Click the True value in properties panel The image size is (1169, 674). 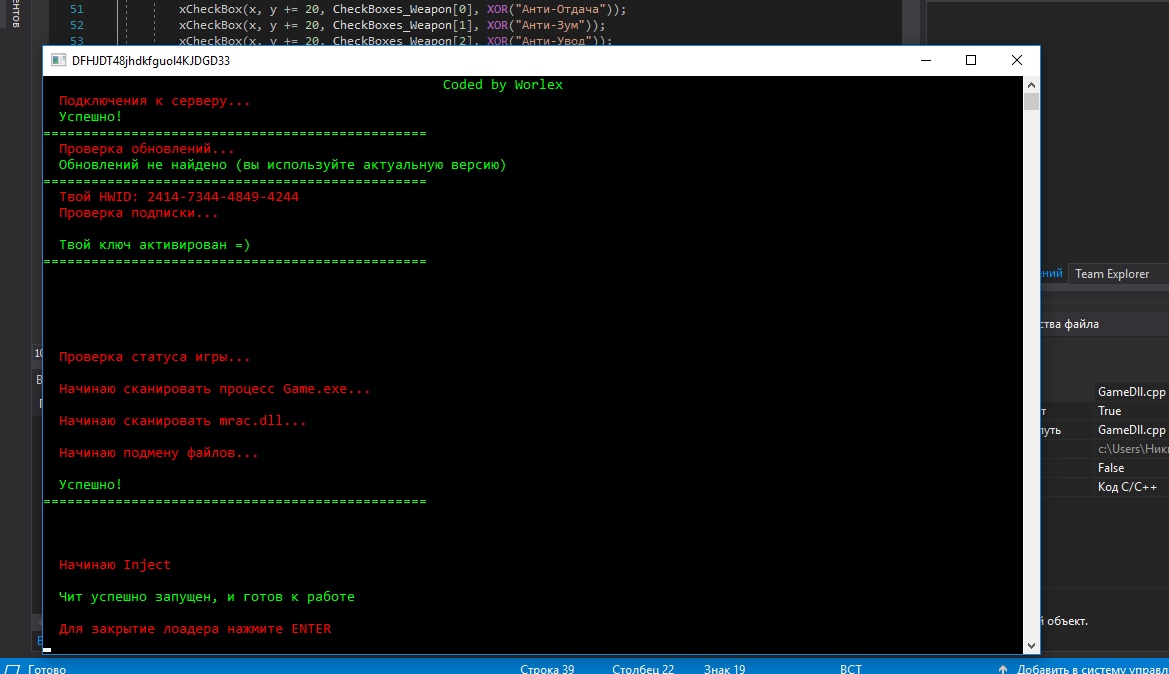coord(1109,411)
